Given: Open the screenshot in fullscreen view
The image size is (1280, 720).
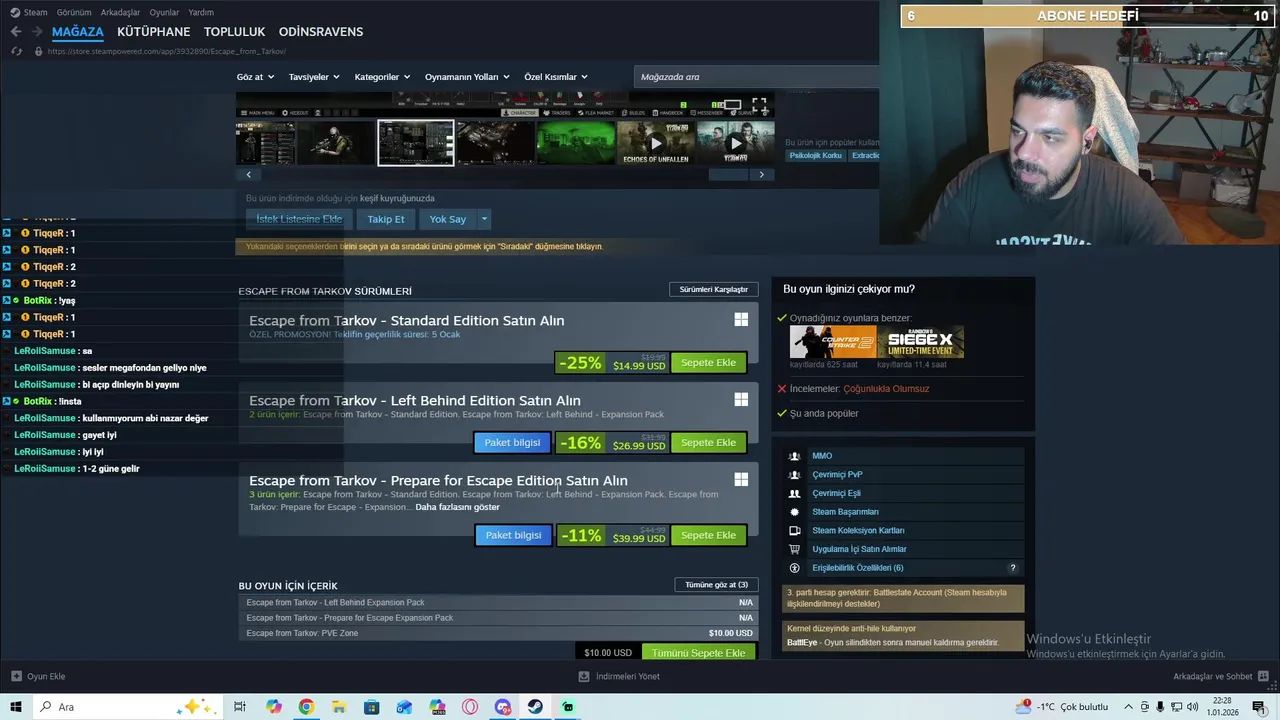Looking at the screenshot, I should click(759, 104).
